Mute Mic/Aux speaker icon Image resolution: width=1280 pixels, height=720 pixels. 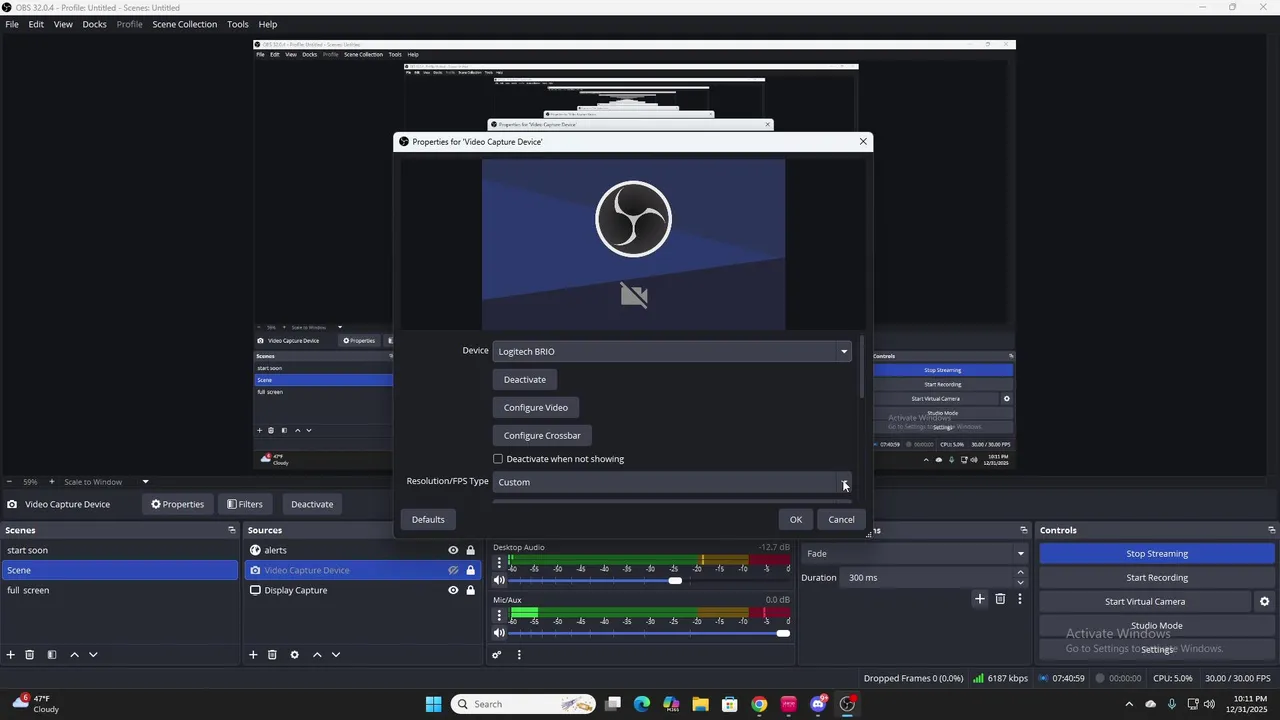click(499, 633)
